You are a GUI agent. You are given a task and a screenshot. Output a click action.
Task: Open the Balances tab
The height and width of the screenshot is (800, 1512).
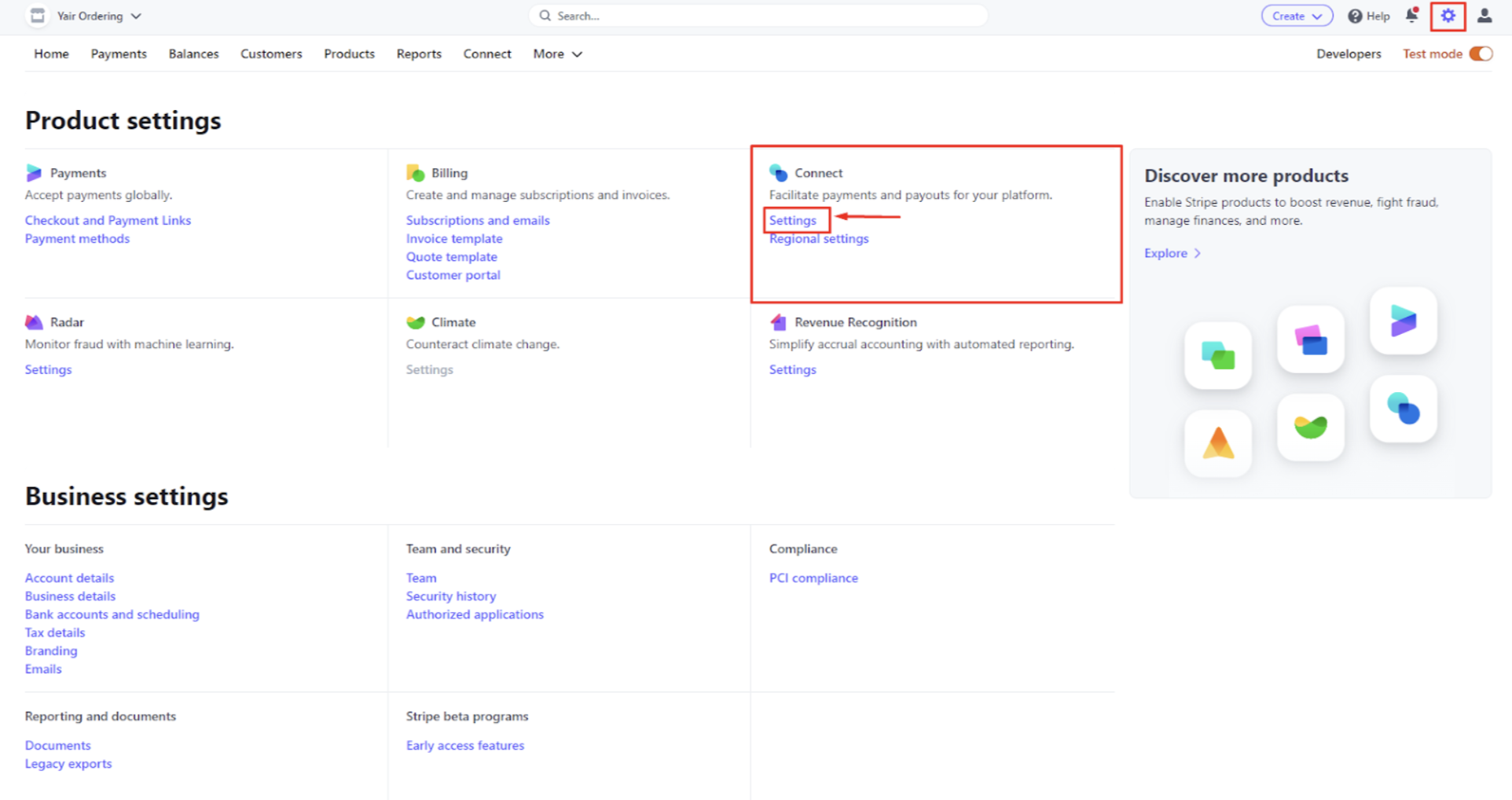pos(193,54)
